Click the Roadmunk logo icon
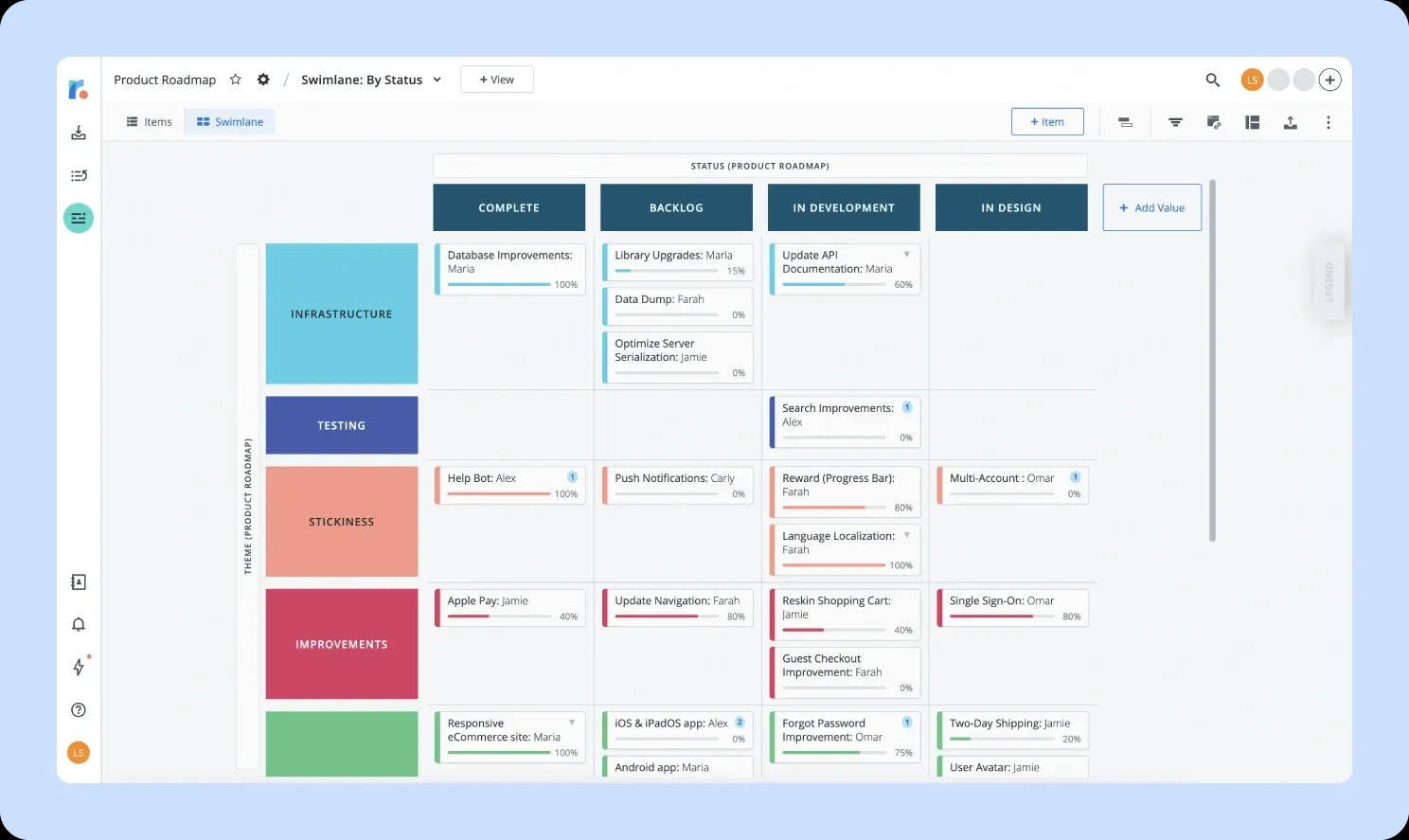1409x840 pixels. [x=78, y=90]
